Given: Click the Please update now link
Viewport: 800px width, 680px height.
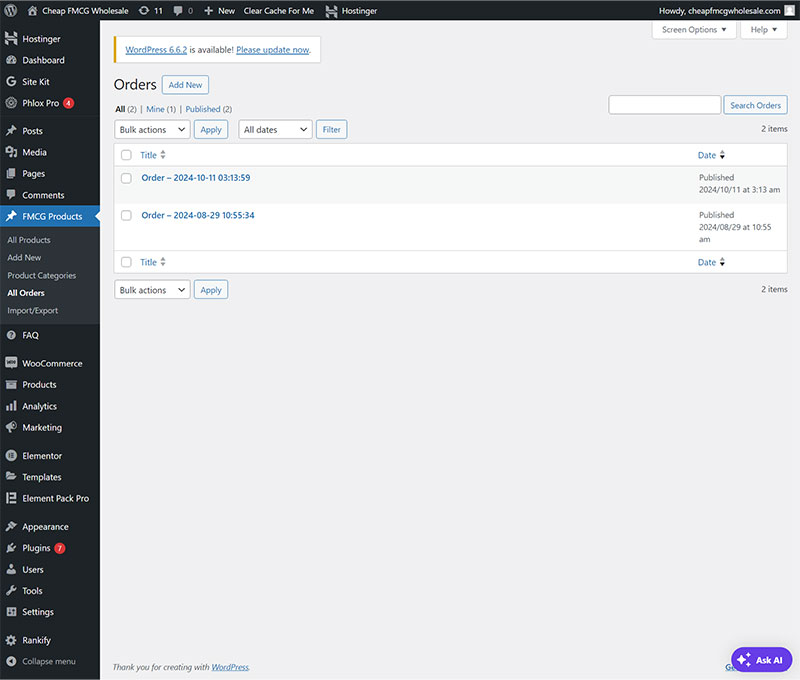Looking at the screenshot, I should tap(272, 49).
